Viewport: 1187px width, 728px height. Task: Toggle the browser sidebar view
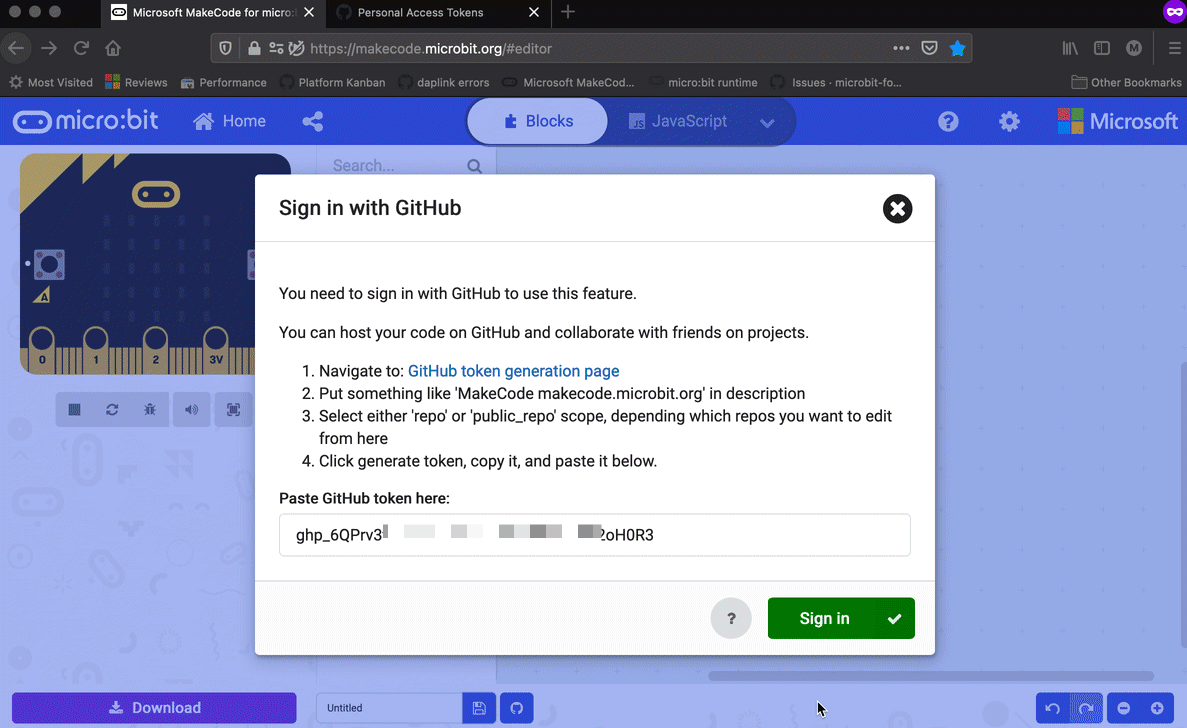coord(1101,48)
